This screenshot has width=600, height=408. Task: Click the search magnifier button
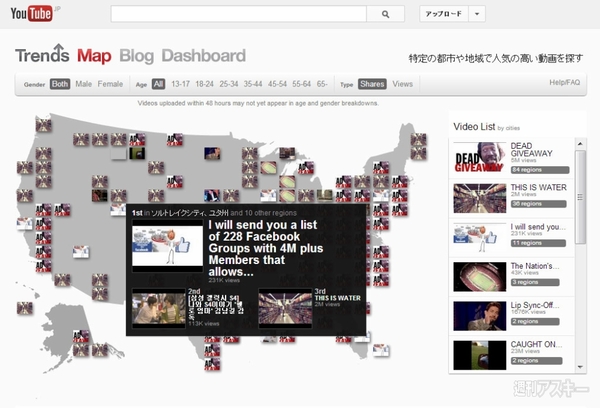pyautogui.click(x=385, y=14)
